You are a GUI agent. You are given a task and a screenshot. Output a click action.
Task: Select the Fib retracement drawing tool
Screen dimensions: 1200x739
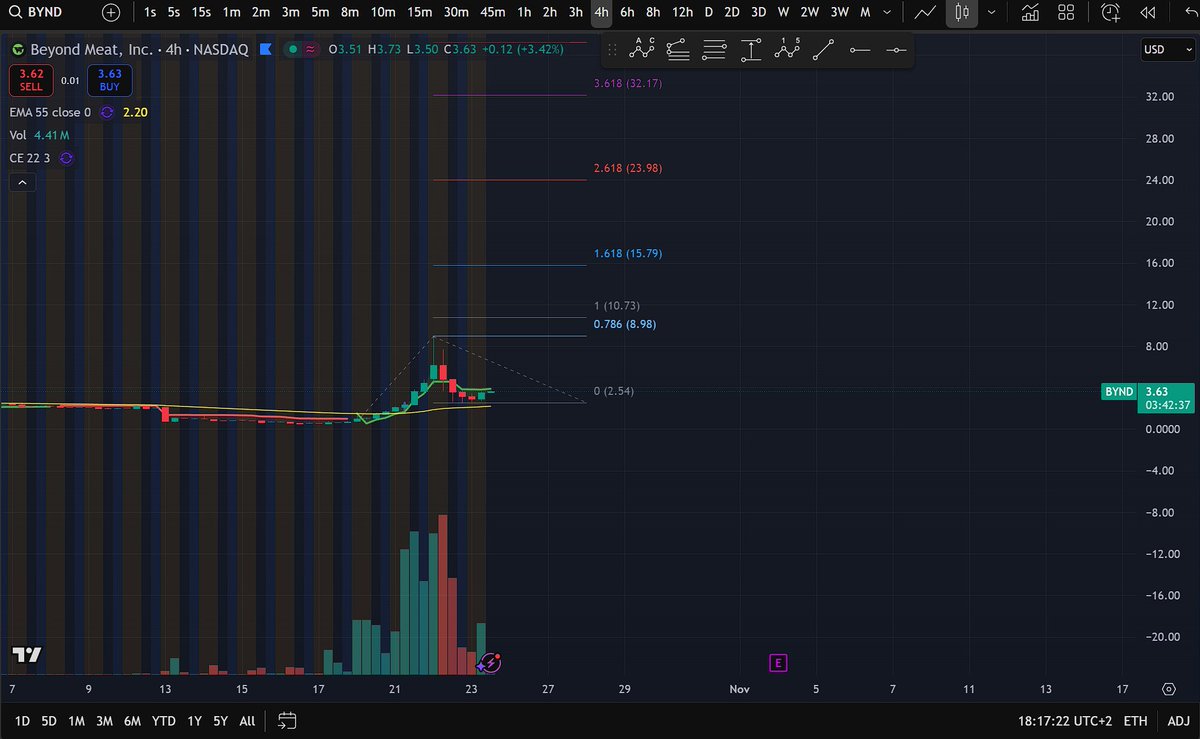pyautogui.click(x=677, y=49)
